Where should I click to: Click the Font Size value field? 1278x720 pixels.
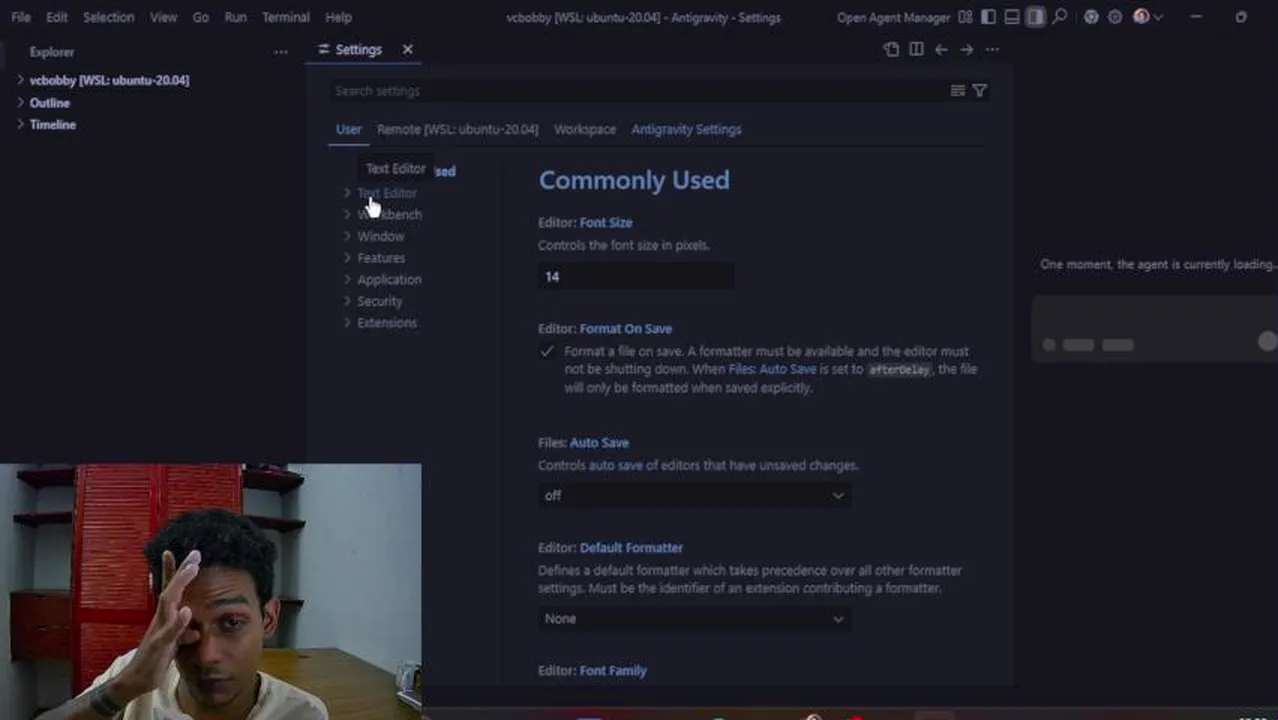click(x=636, y=277)
